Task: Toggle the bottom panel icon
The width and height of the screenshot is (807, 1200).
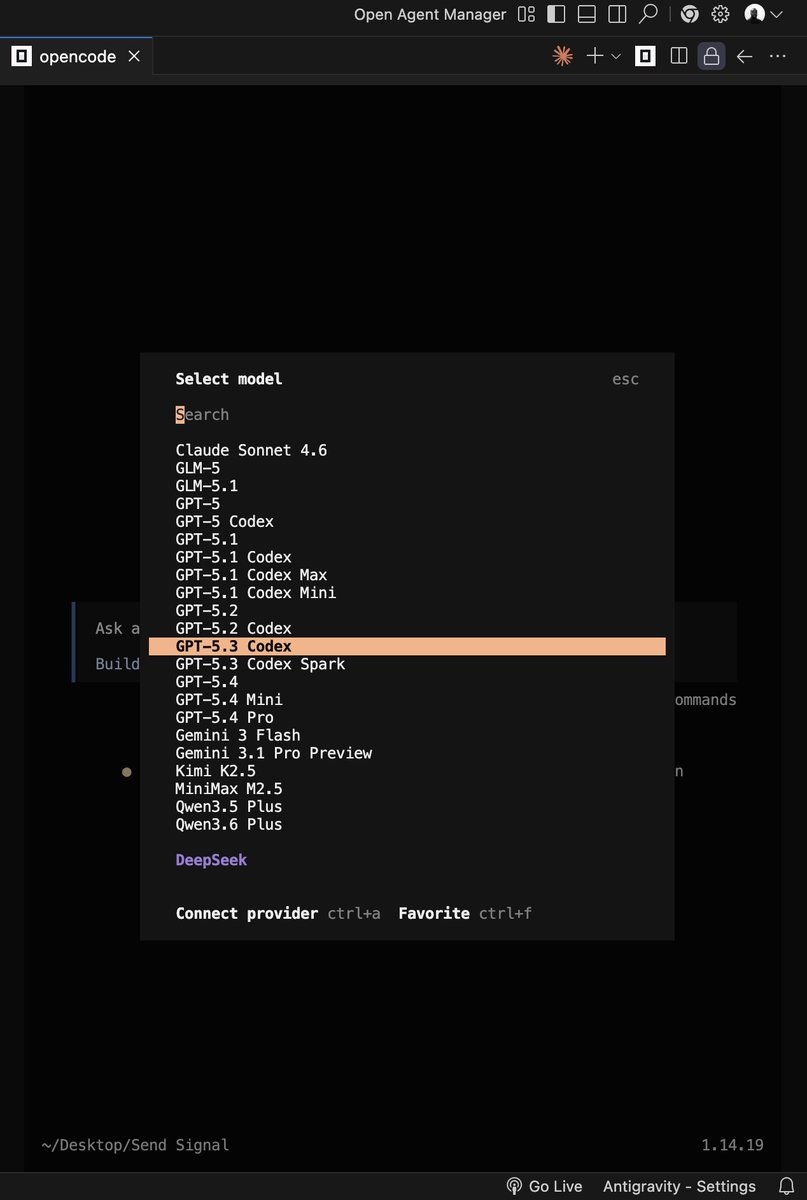Action: point(587,14)
